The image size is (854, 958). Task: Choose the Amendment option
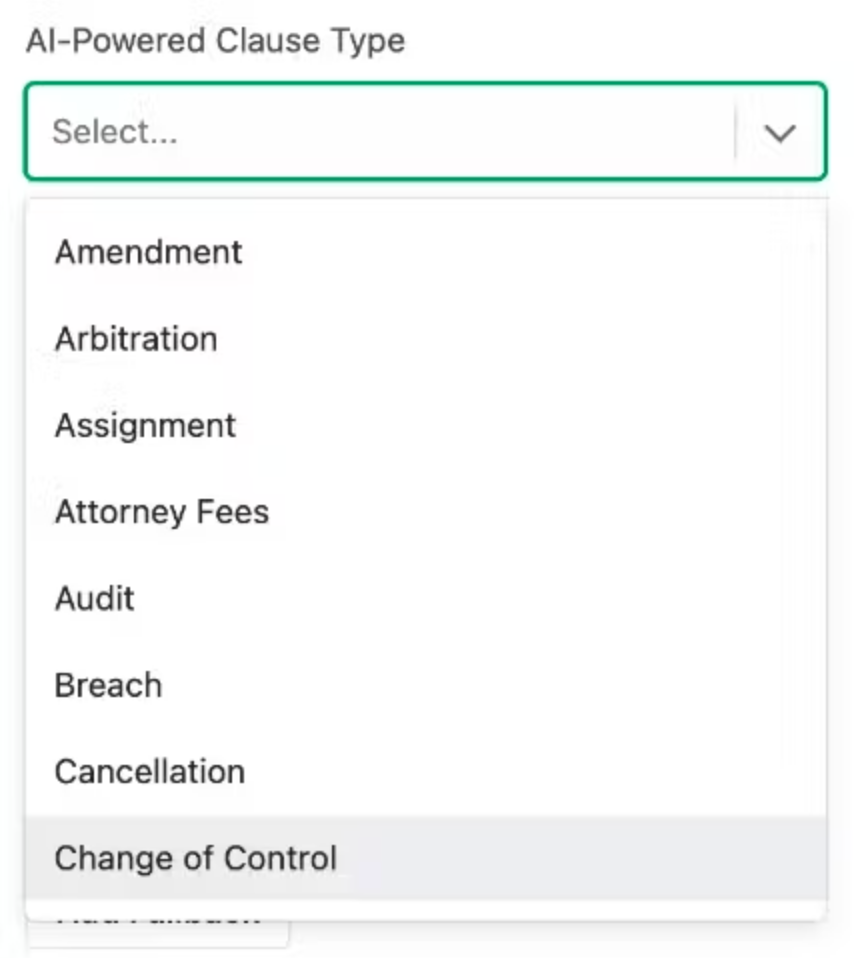click(x=426, y=252)
